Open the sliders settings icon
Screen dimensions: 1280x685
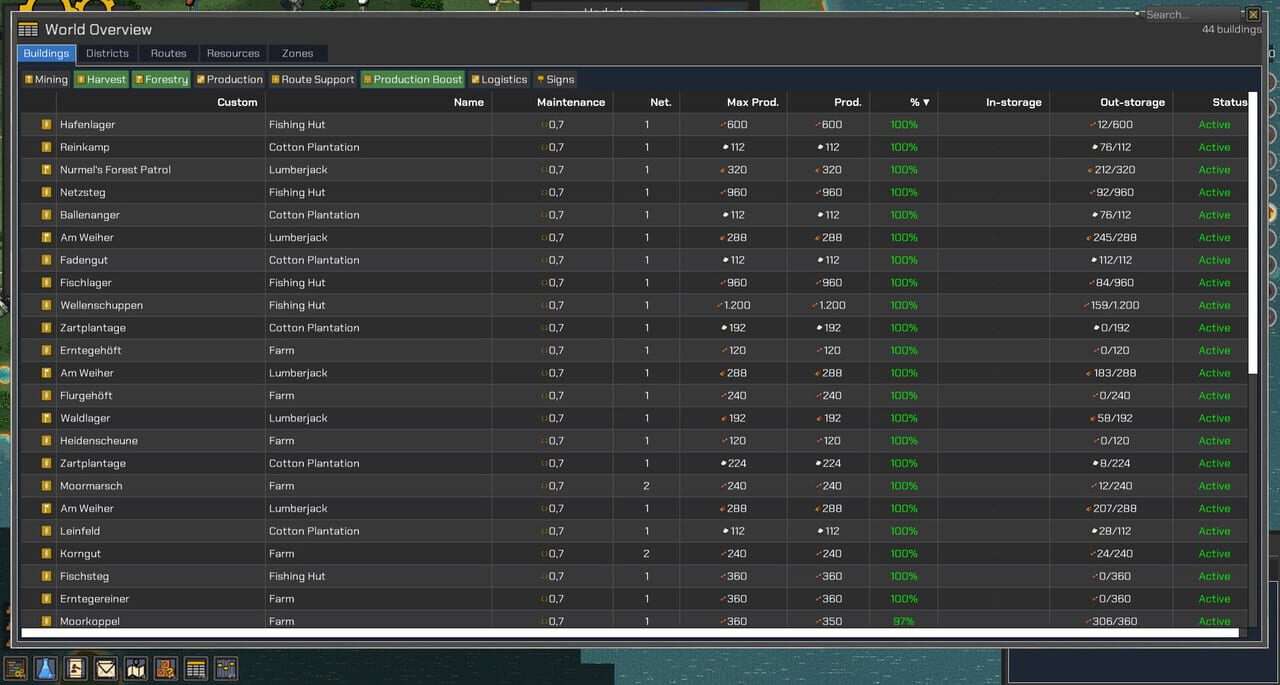click(226, 668)
